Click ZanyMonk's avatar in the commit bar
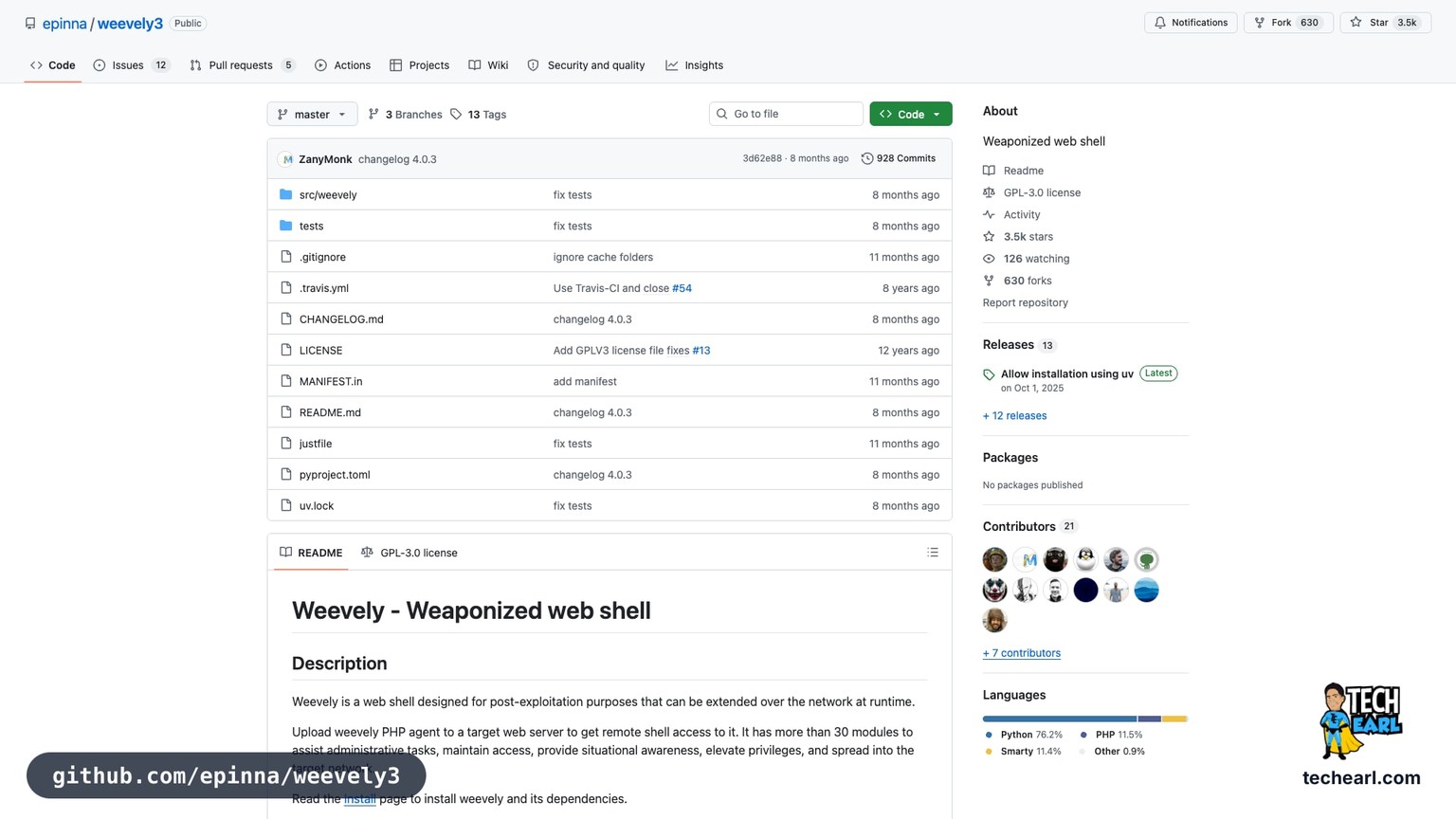This screenshot has height=819, width=1456. click(287, 159)
